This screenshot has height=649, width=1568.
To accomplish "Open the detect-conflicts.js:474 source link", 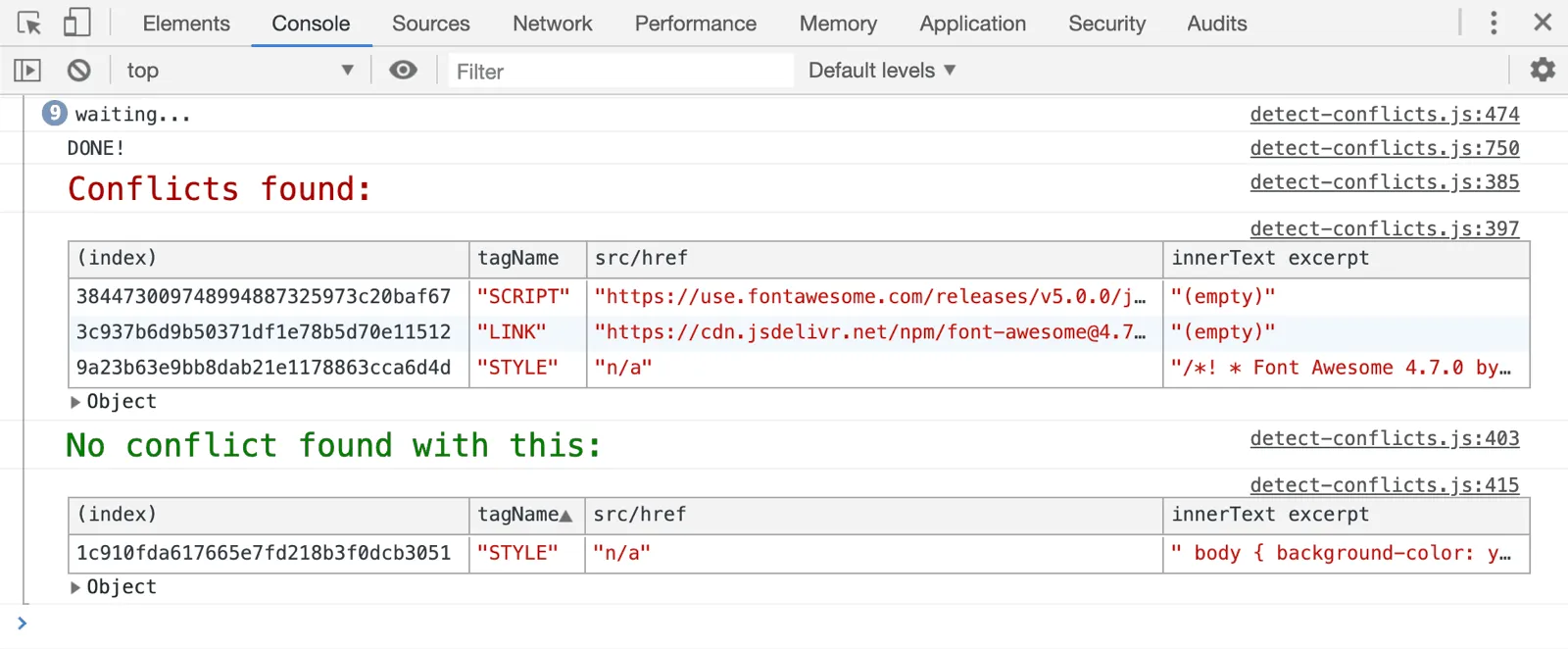I will [x=1384, y=115].
